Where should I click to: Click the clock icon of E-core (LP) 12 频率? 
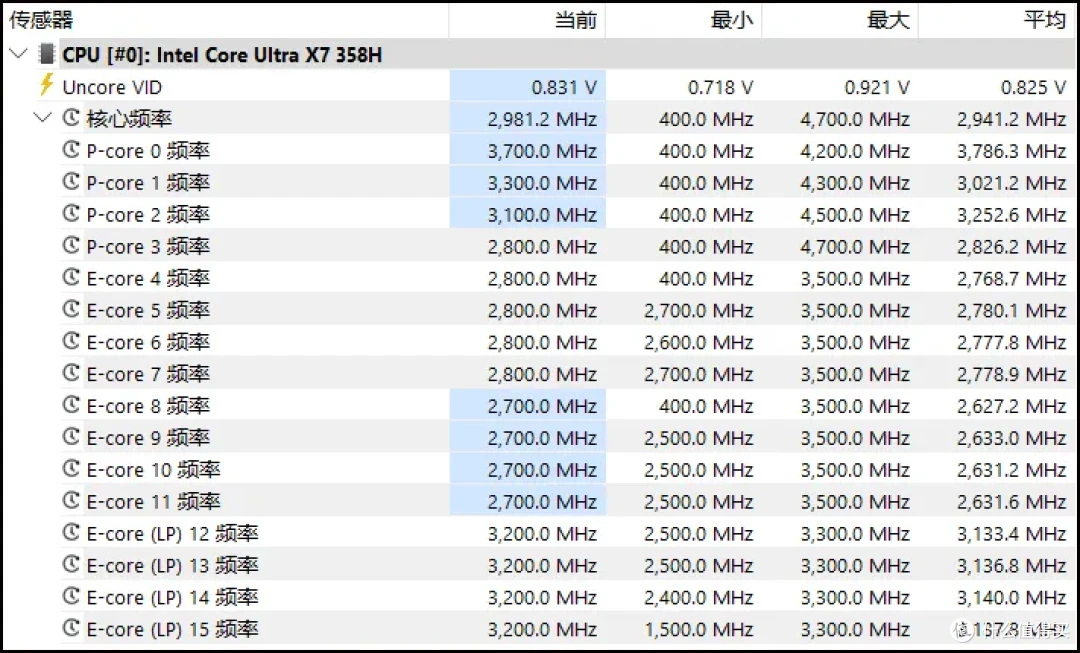tap(71, 532)
